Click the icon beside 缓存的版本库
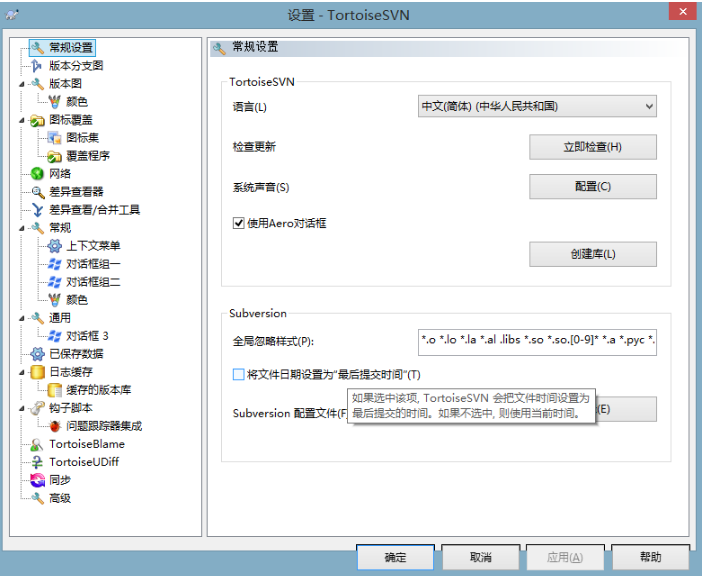 click(55, 390)
